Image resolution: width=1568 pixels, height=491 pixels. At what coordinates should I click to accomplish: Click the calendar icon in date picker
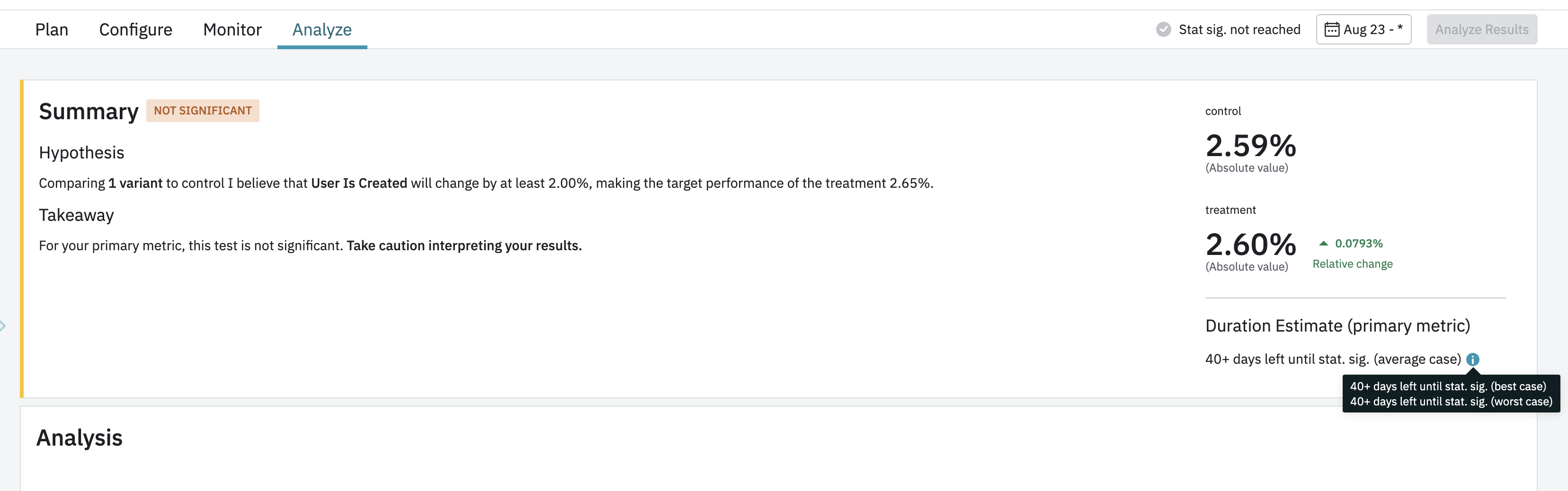(x=1332, y=30)
